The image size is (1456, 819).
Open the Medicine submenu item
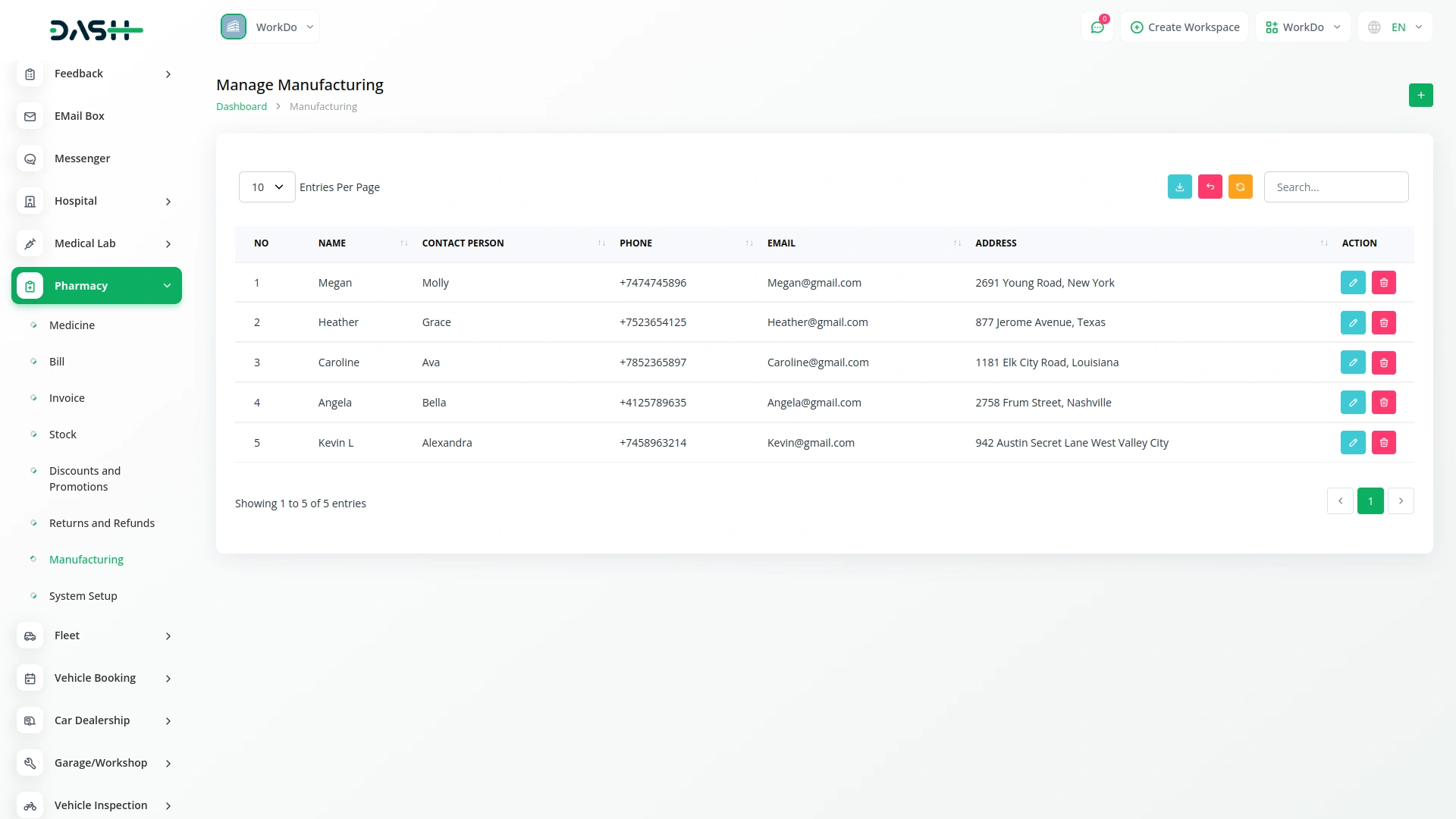tap(72, 325)
